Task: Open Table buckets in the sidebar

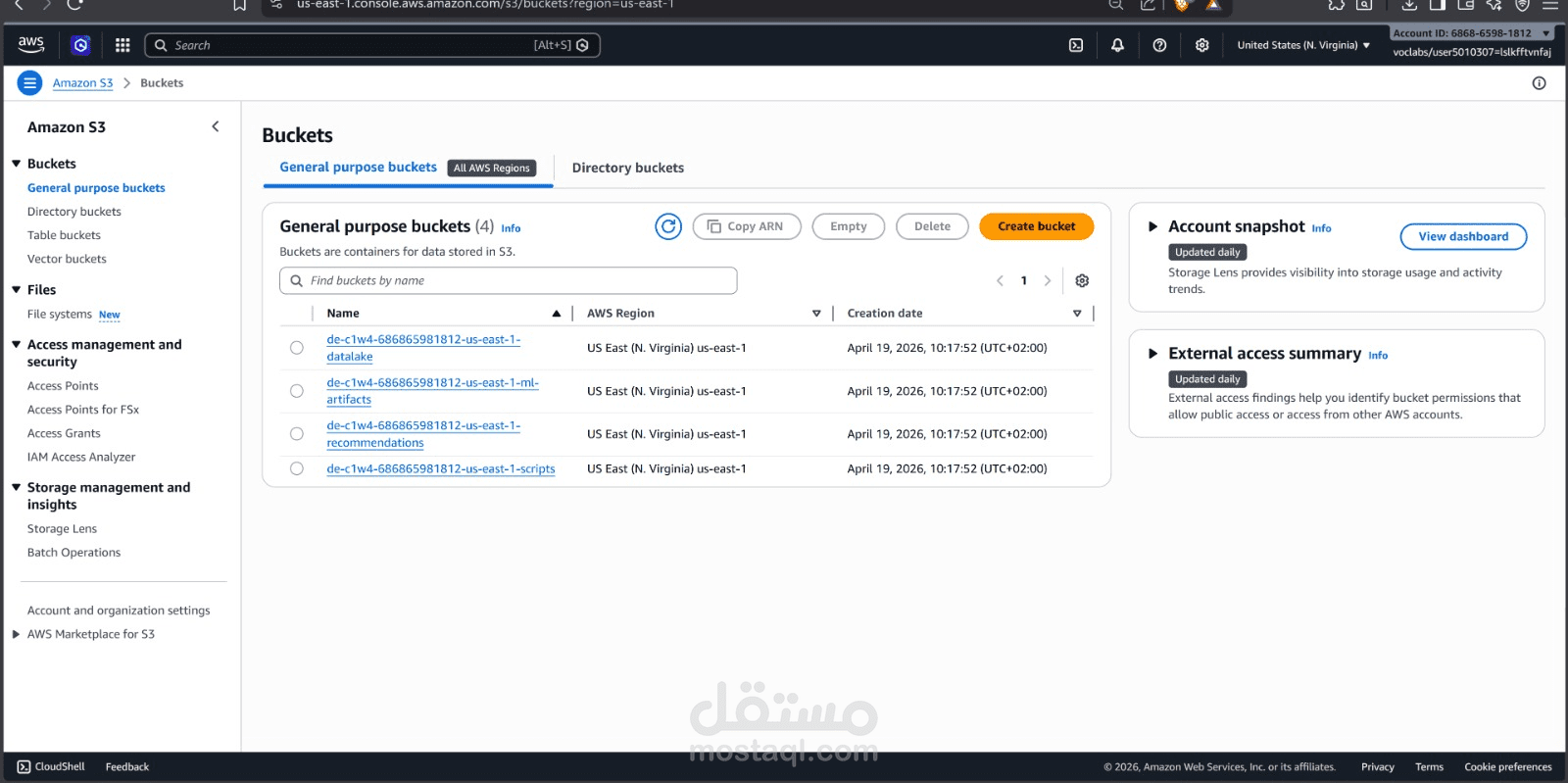Action: (64, 235)
